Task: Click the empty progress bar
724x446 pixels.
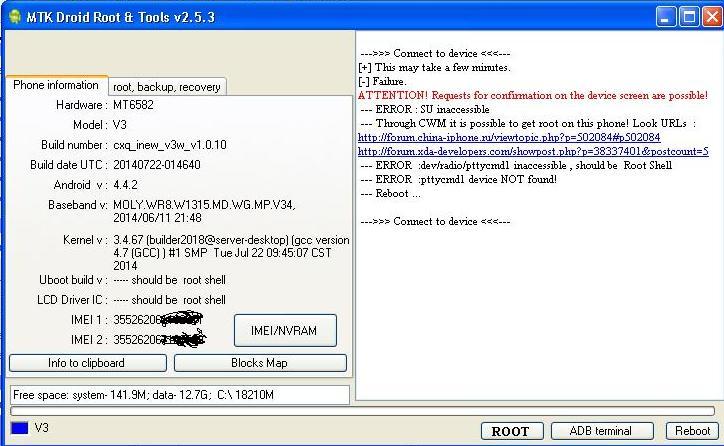Action: [x=362, y=411]
